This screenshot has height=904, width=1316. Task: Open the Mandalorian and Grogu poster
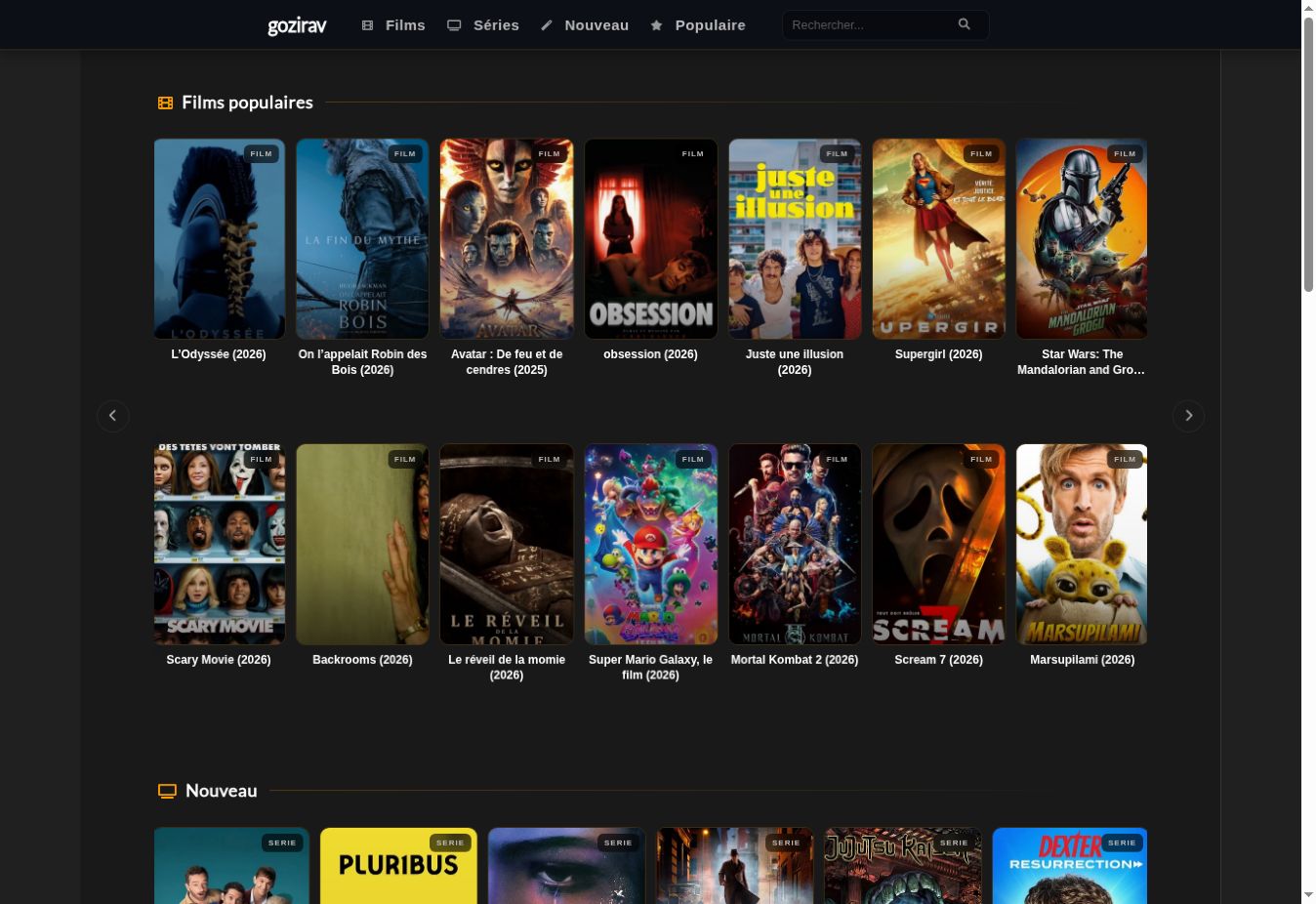tap(1082, 239)
